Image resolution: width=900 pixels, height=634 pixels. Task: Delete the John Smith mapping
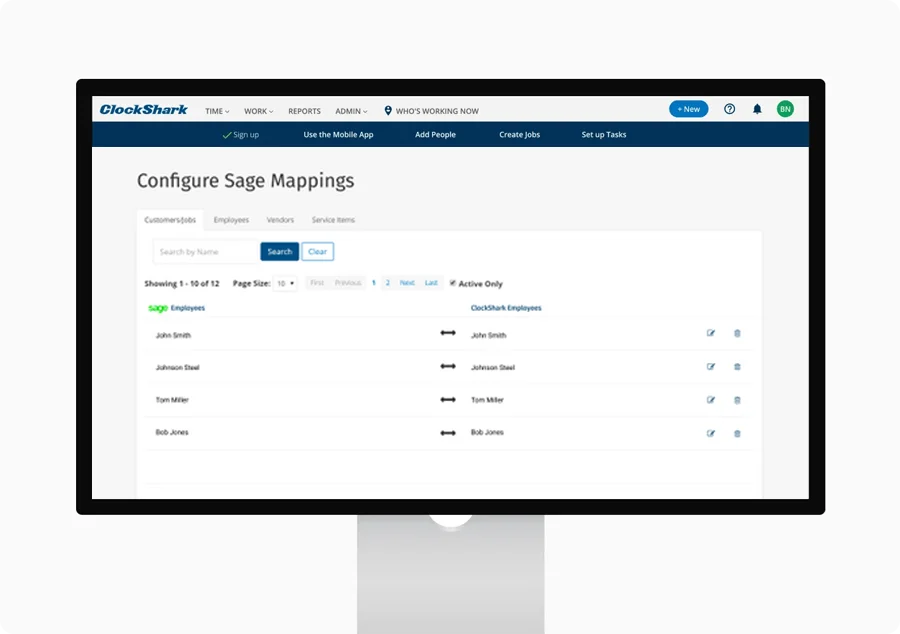pos(737,333)
